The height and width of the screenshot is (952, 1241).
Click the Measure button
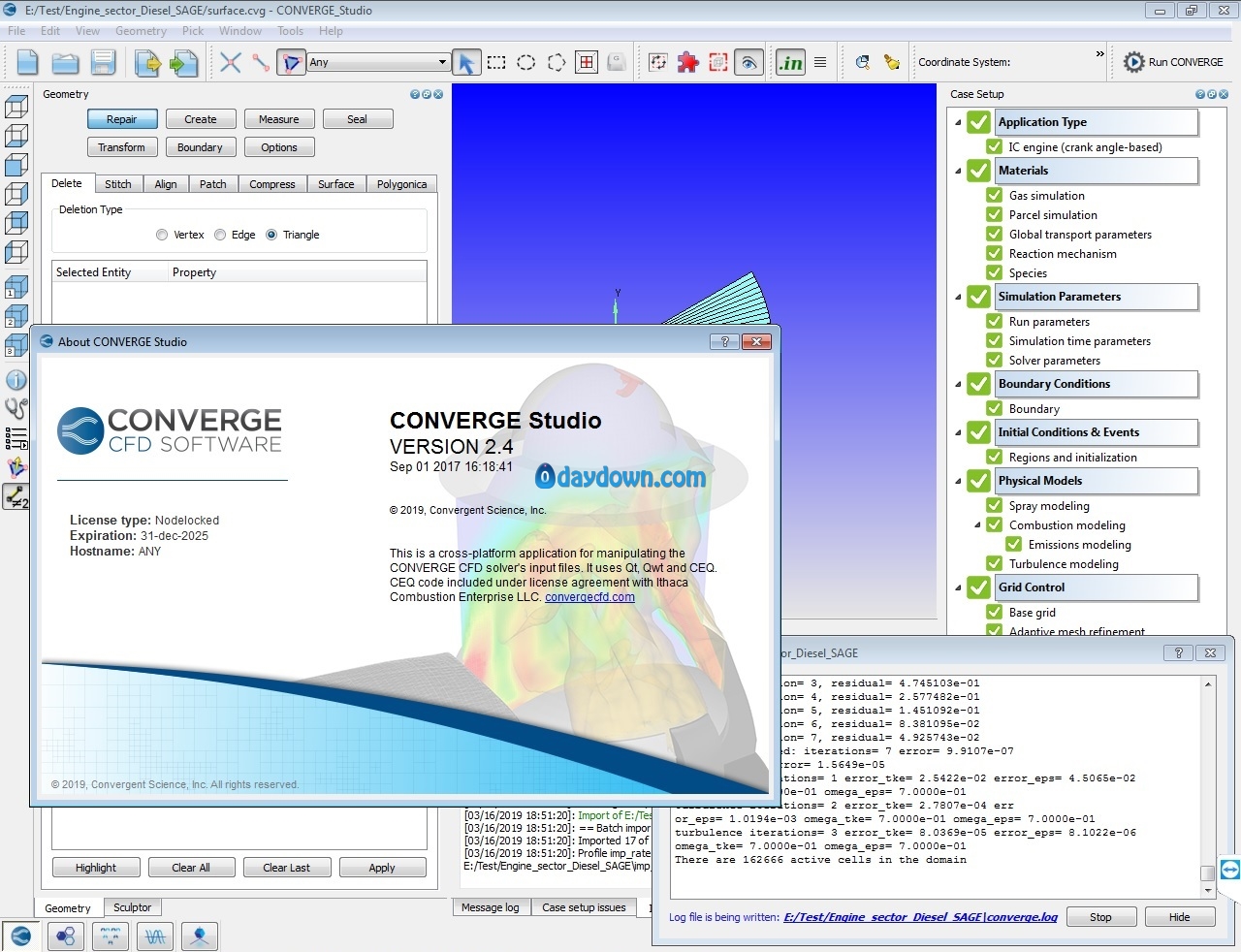(x=279, y=119)
